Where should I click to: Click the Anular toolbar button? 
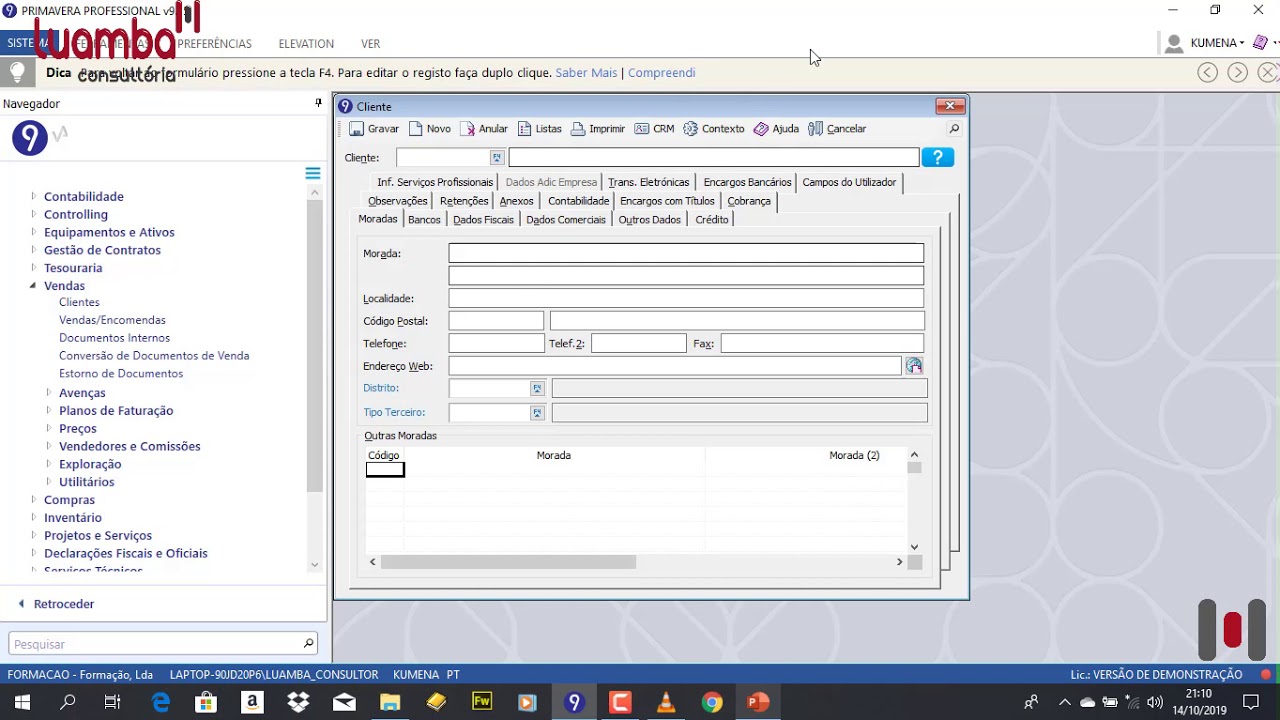click(x=484, y=129)
